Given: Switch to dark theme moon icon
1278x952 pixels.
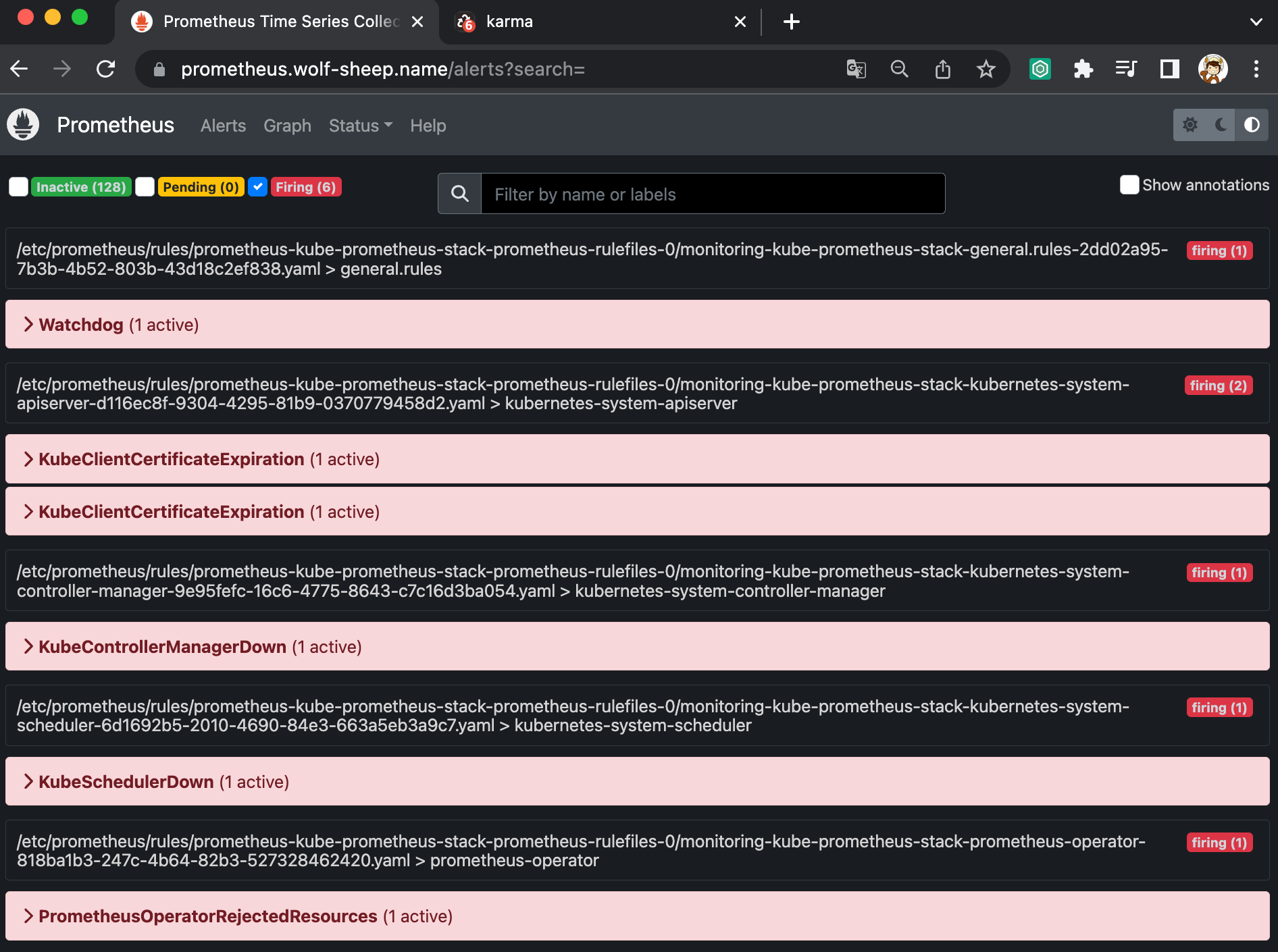Looking at the screenshot, I should click(x=1221, y=125).
